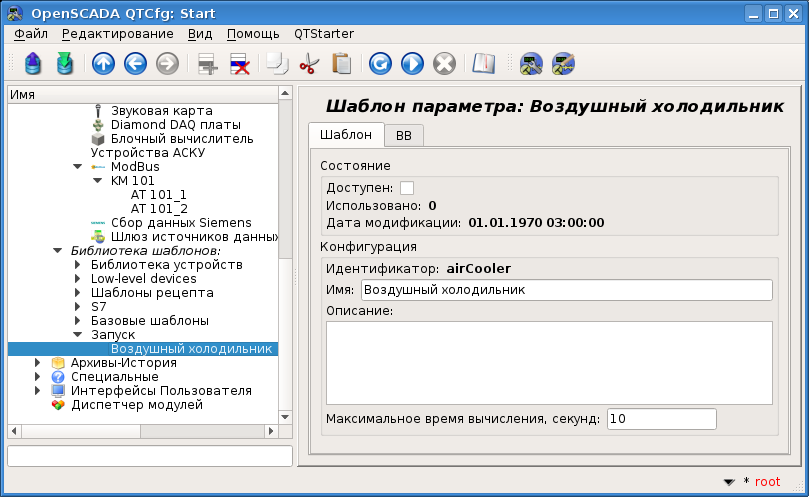The width and height of the screenshot is (809, 497).
Task: Launch the first QTStarter module icon
Action: click(x=531, y=64)
